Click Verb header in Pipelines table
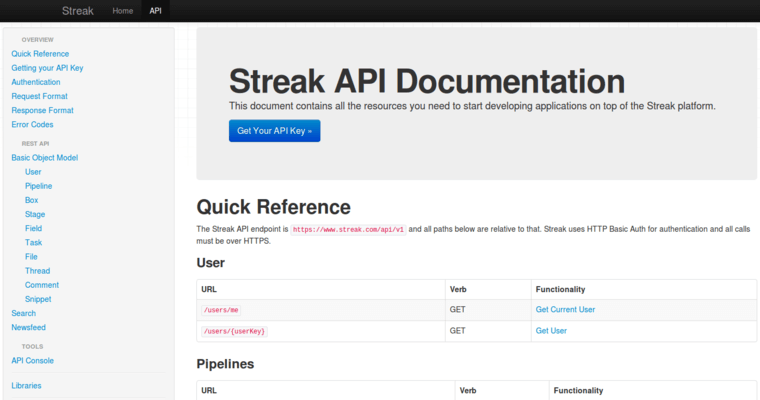Screen dimensions: 760x400 (468, 390)
